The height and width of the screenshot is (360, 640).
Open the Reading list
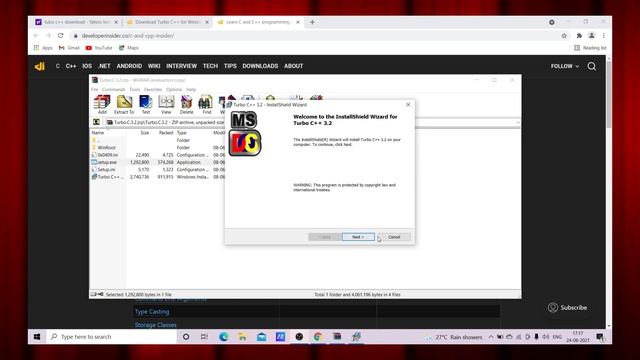click(590, 48)
